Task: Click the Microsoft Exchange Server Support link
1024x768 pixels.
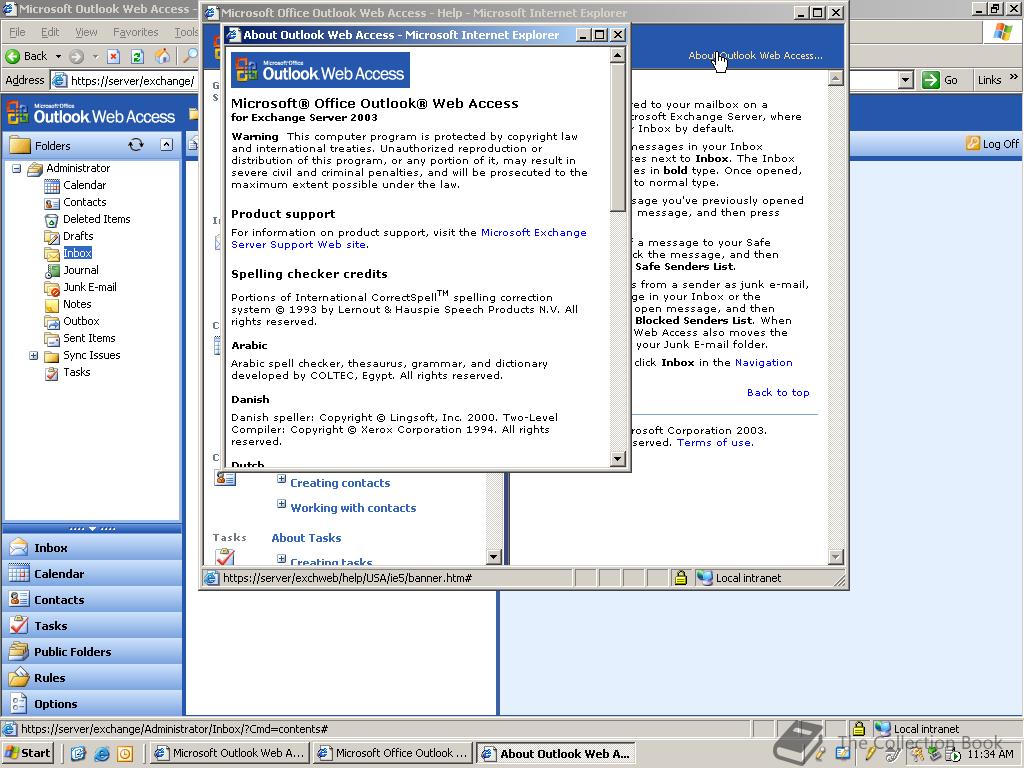Action: (409, 238)
